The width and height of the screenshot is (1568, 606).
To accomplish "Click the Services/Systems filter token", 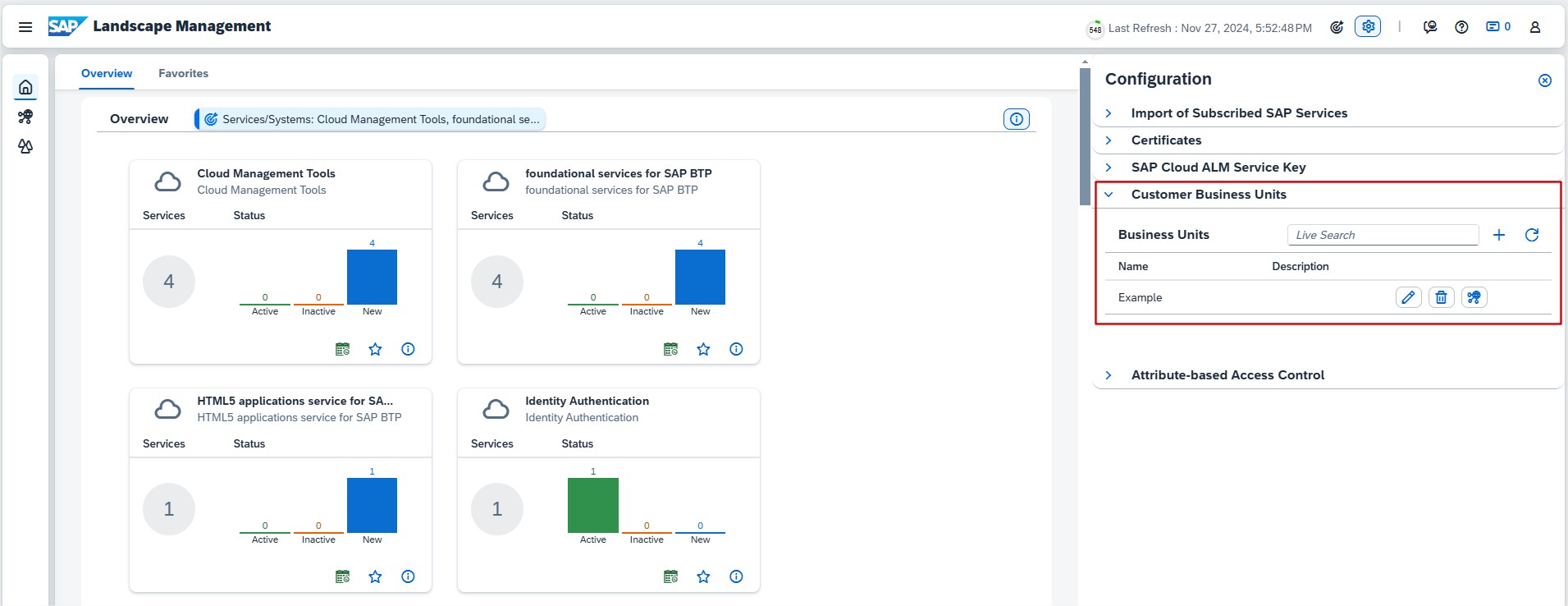I will [371, 119].
